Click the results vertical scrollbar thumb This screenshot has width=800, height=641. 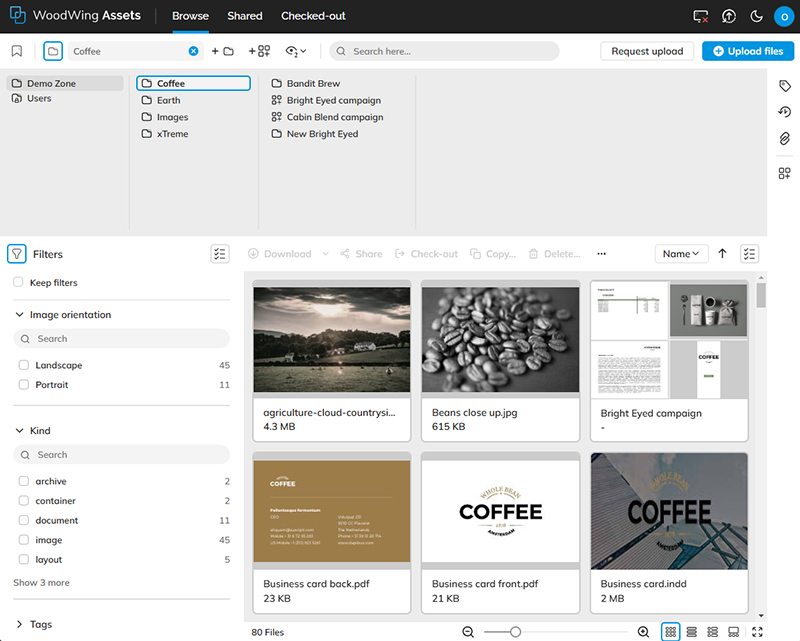point(761,295)
